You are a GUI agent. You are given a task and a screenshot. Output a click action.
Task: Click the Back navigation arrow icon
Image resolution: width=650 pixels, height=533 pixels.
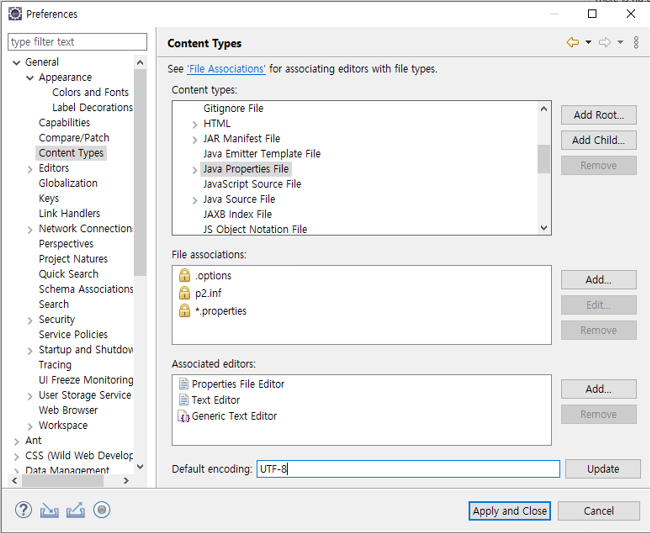tap(573, 42)
